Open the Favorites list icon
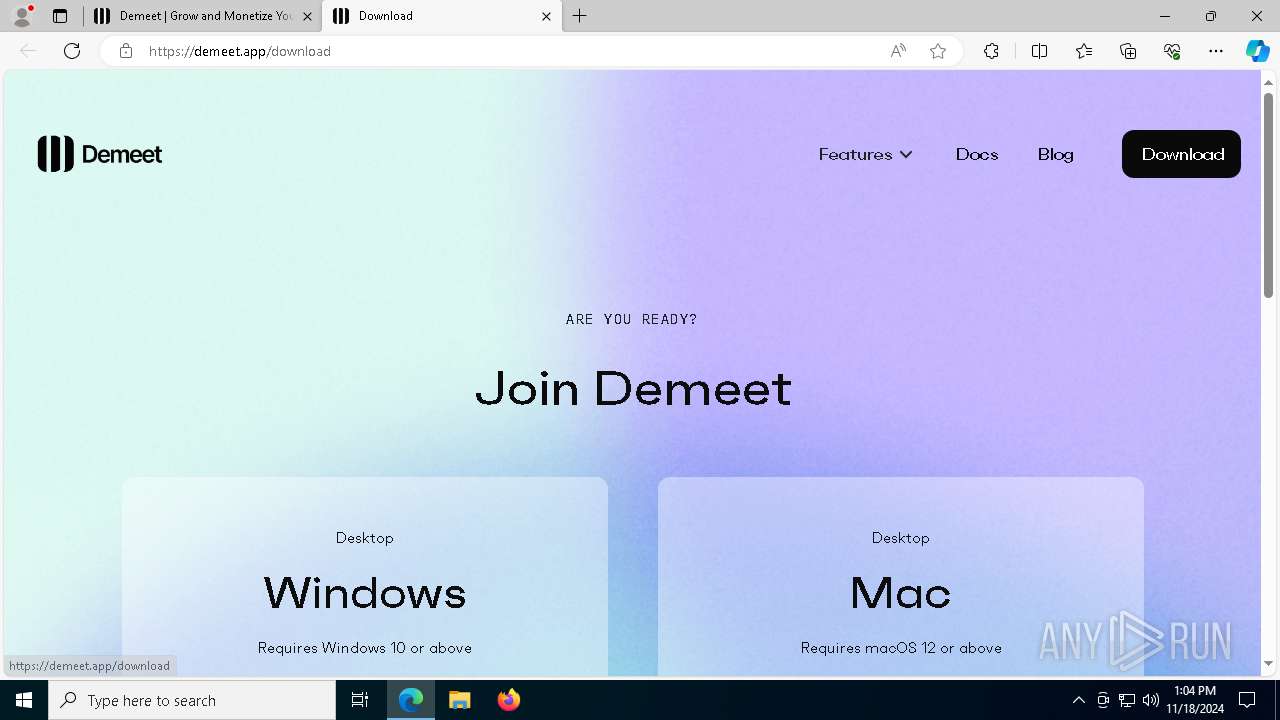Viewport: 1280px width, 720px height. (1084, 51)
